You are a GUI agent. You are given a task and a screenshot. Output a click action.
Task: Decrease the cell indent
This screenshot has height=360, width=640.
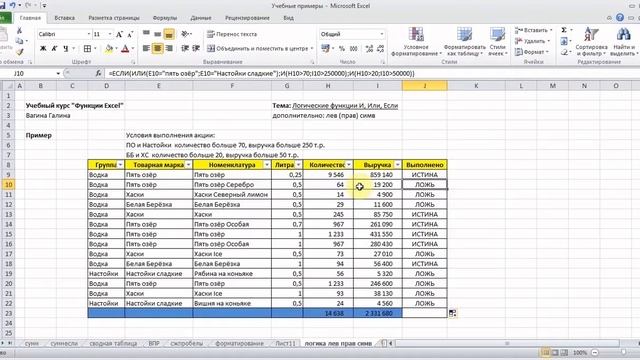(185, 49)
